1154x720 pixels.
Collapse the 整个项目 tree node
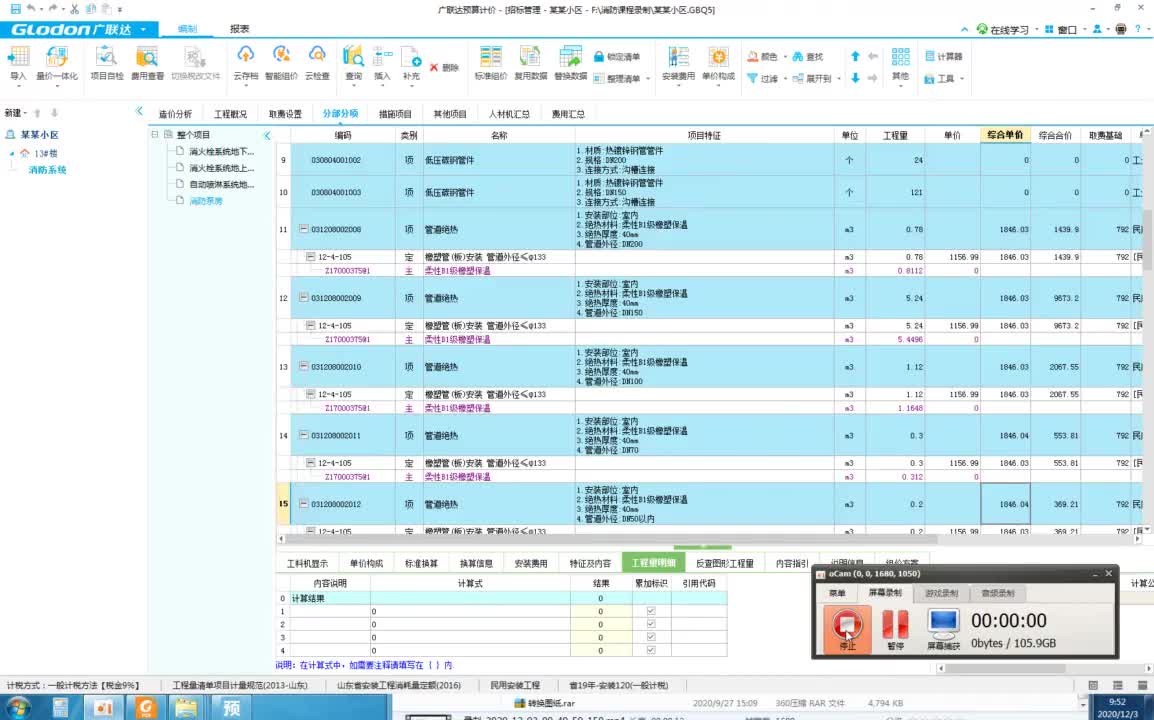155,135
